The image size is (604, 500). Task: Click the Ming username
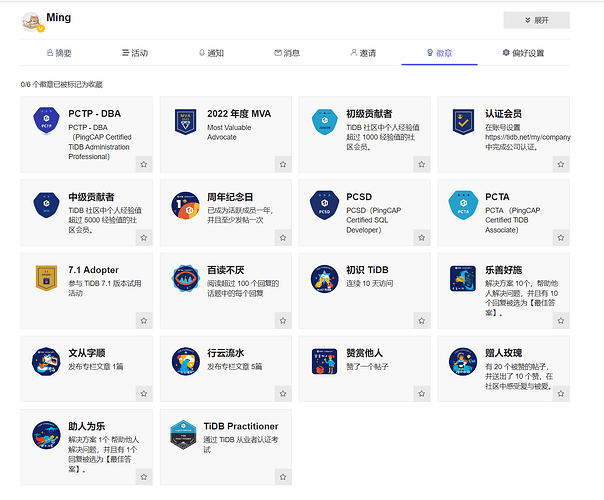(59, 17)
